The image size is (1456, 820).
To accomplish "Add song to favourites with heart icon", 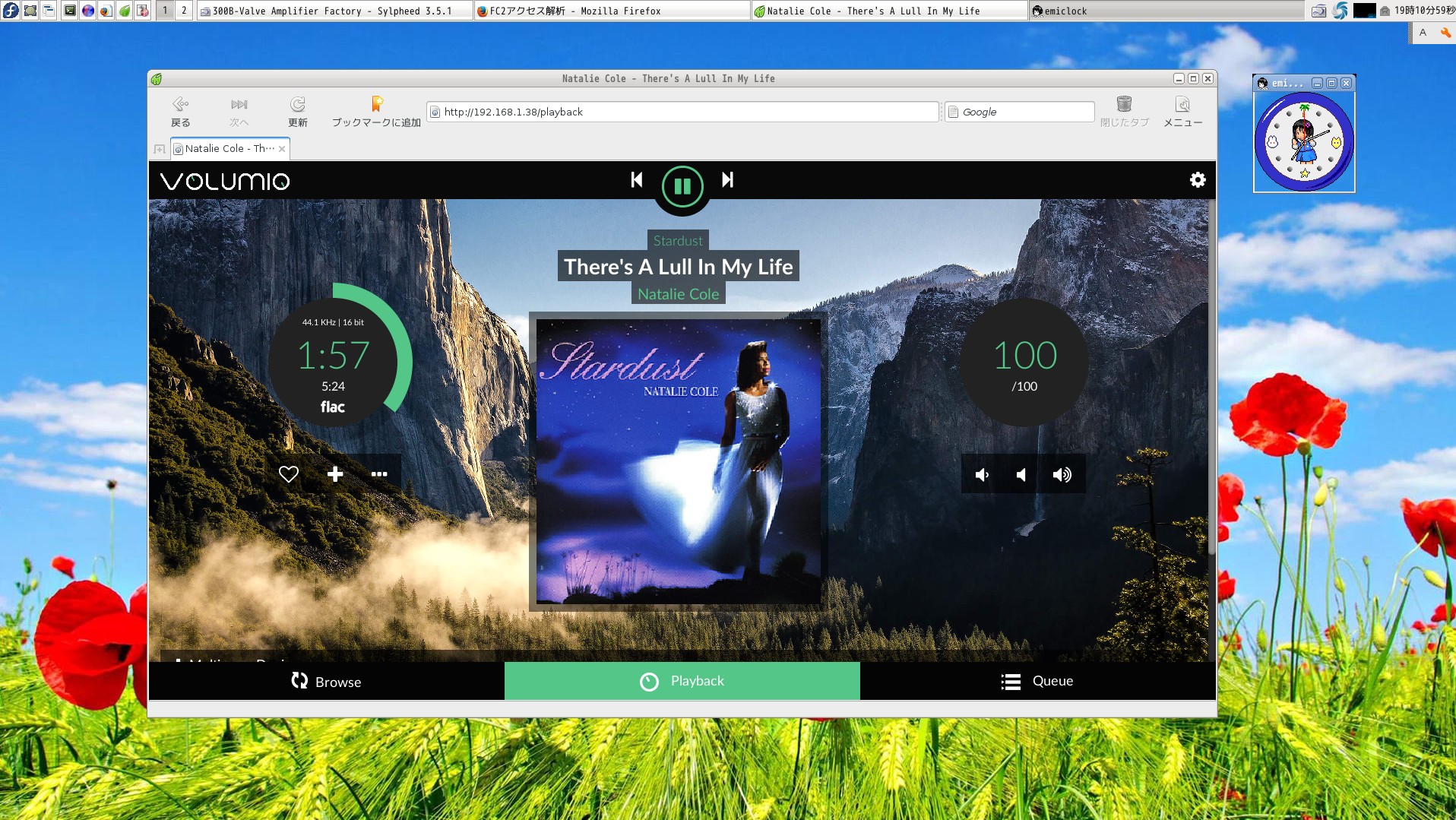I will (289, 474).
